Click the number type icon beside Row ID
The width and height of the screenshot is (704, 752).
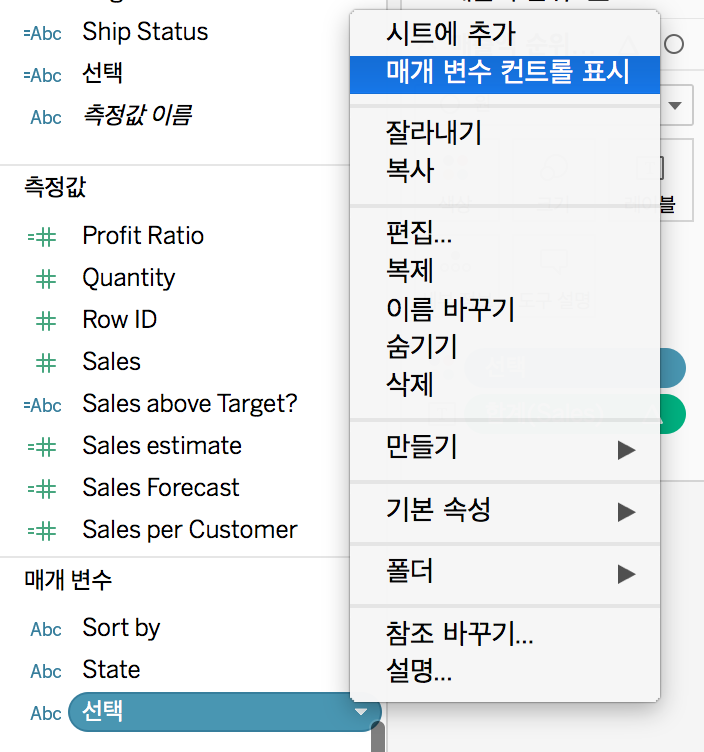click(x=46, y=321)
